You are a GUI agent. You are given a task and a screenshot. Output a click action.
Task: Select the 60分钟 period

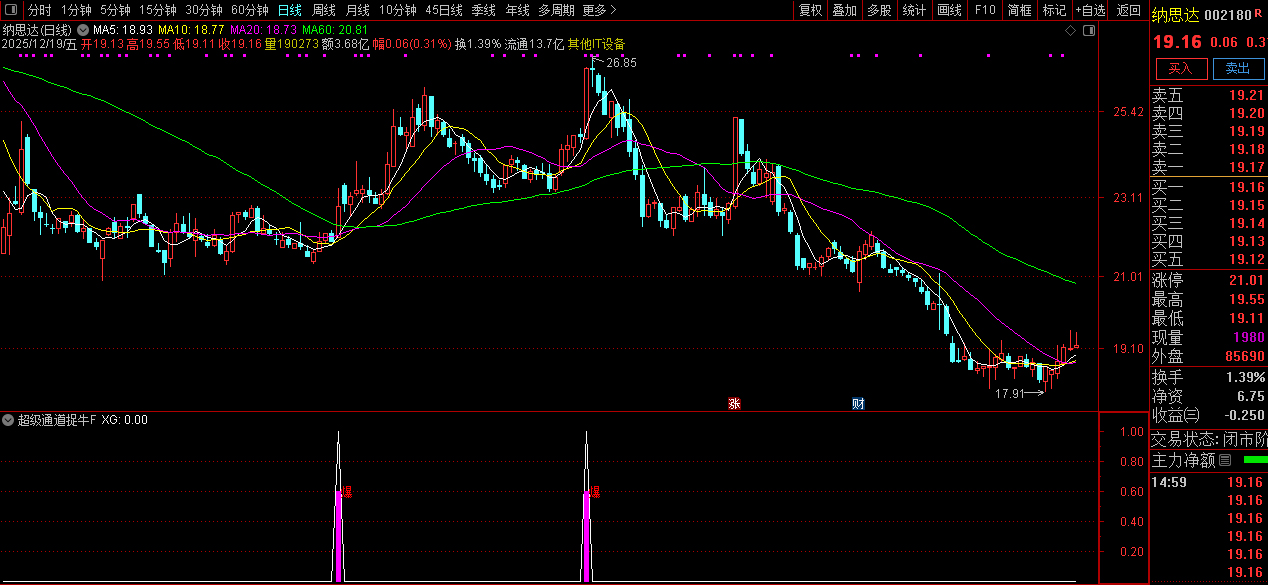pos(250,10)
